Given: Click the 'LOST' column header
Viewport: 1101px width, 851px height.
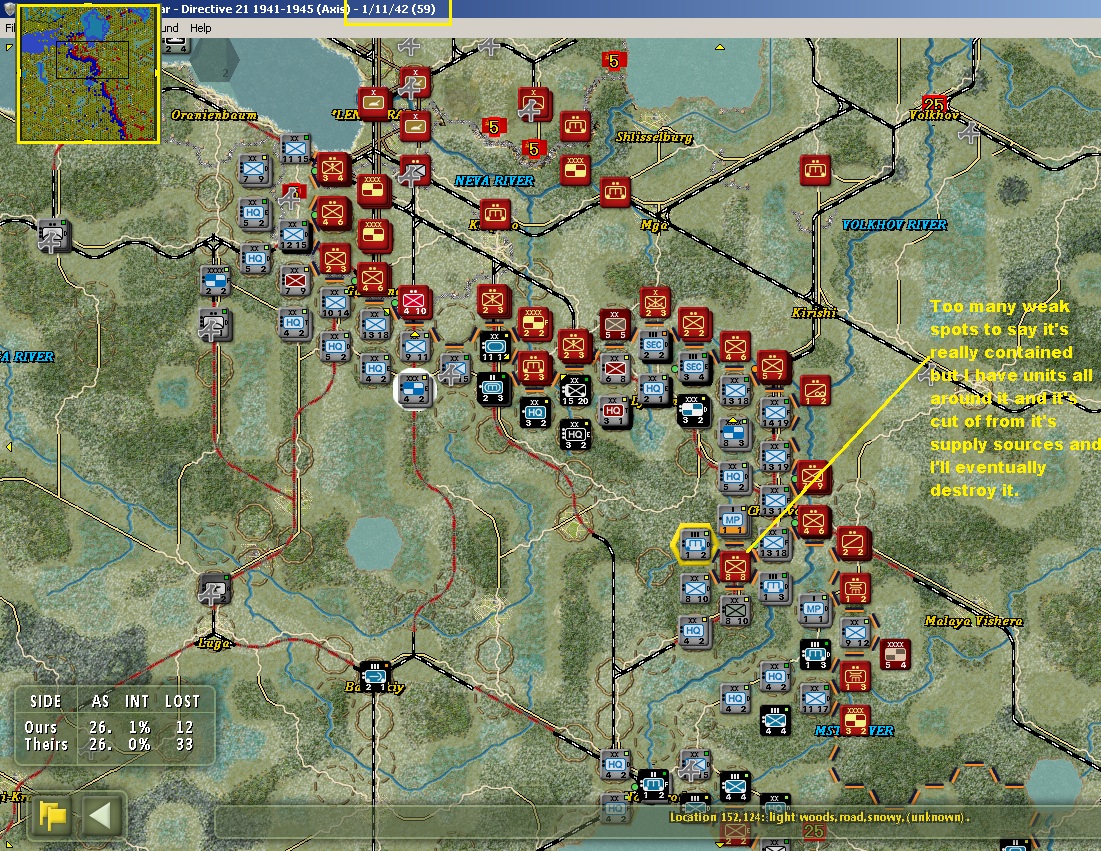Looking at the screenshot, I should point(183,701).
